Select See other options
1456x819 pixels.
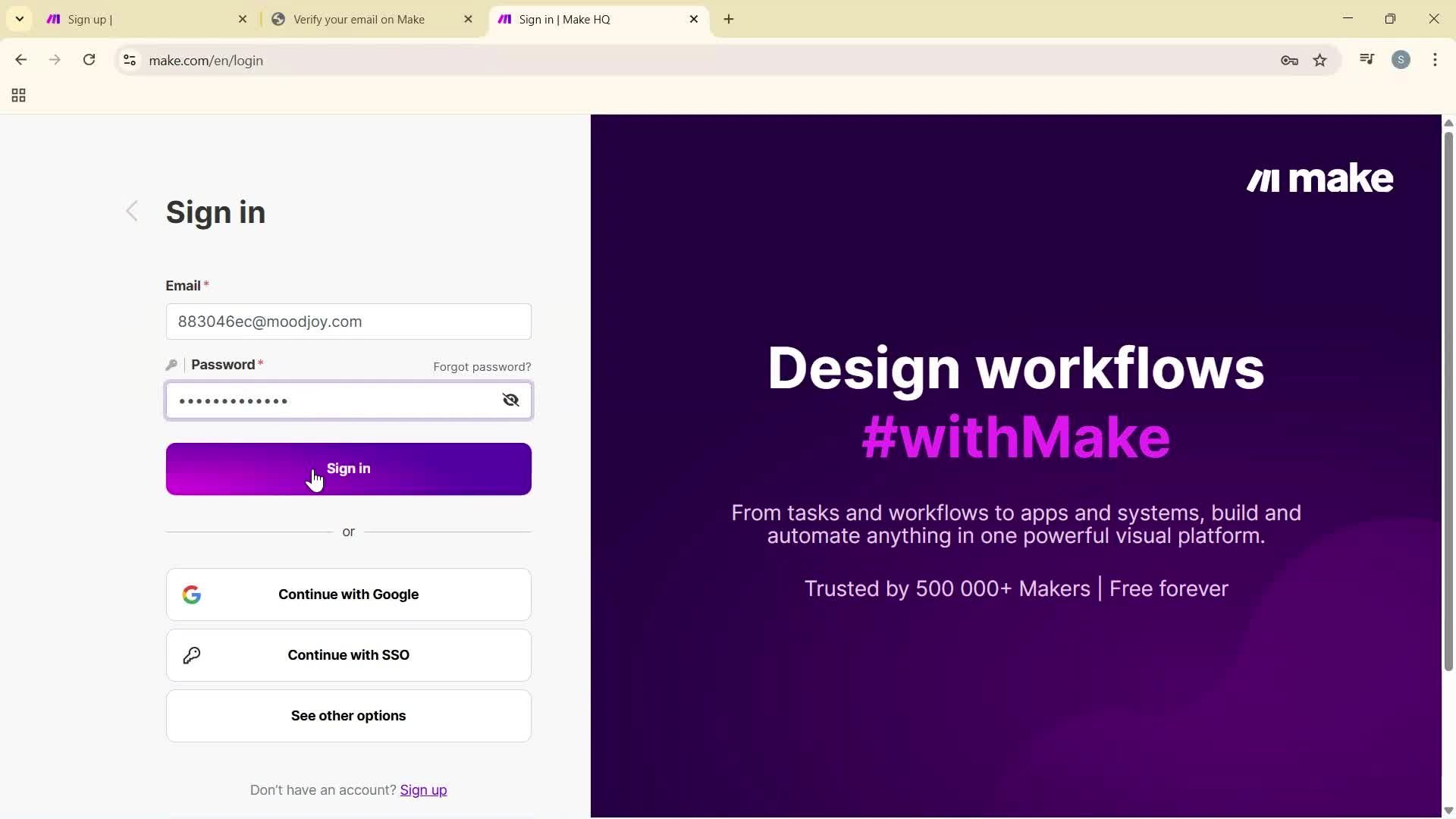[348, 715]
